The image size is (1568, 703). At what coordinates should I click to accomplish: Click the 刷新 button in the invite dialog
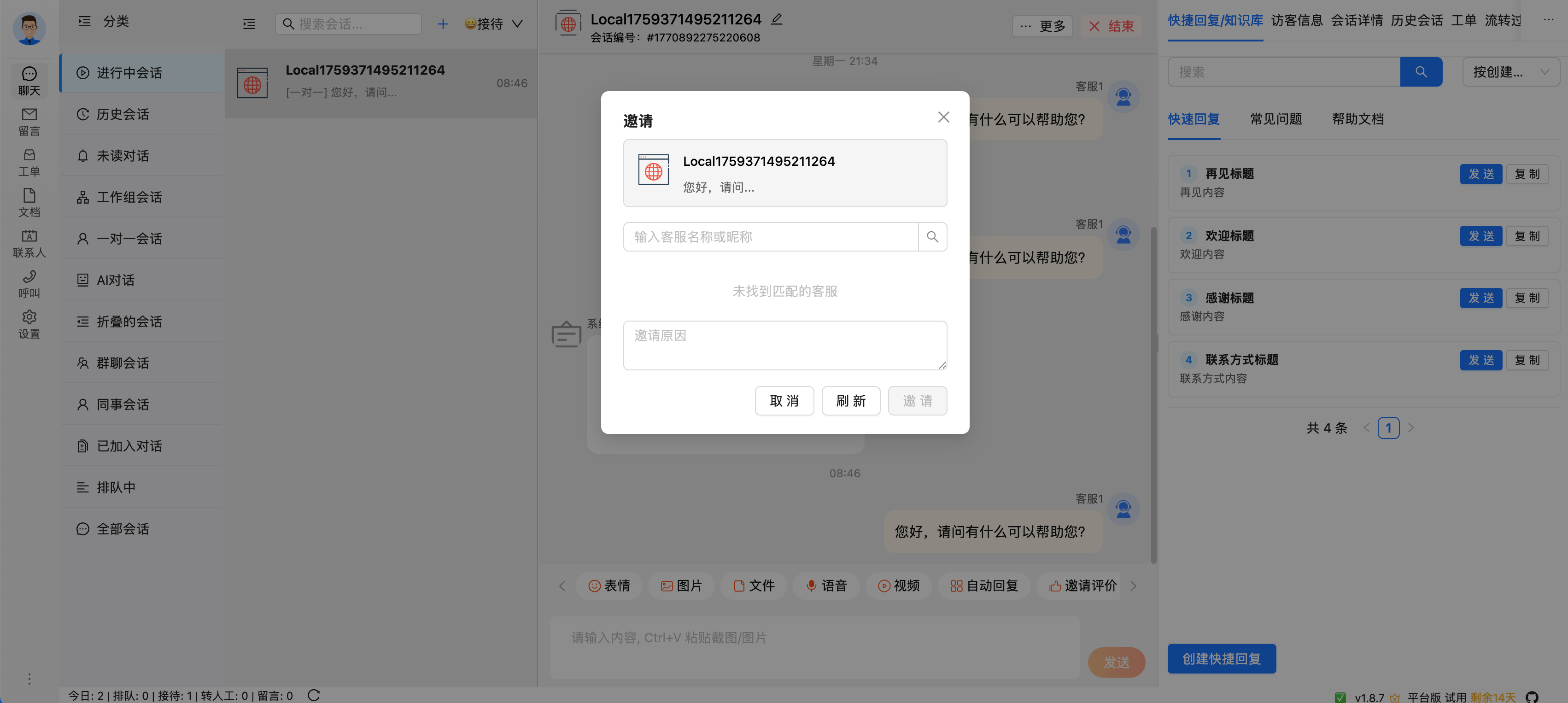point(850,400)
